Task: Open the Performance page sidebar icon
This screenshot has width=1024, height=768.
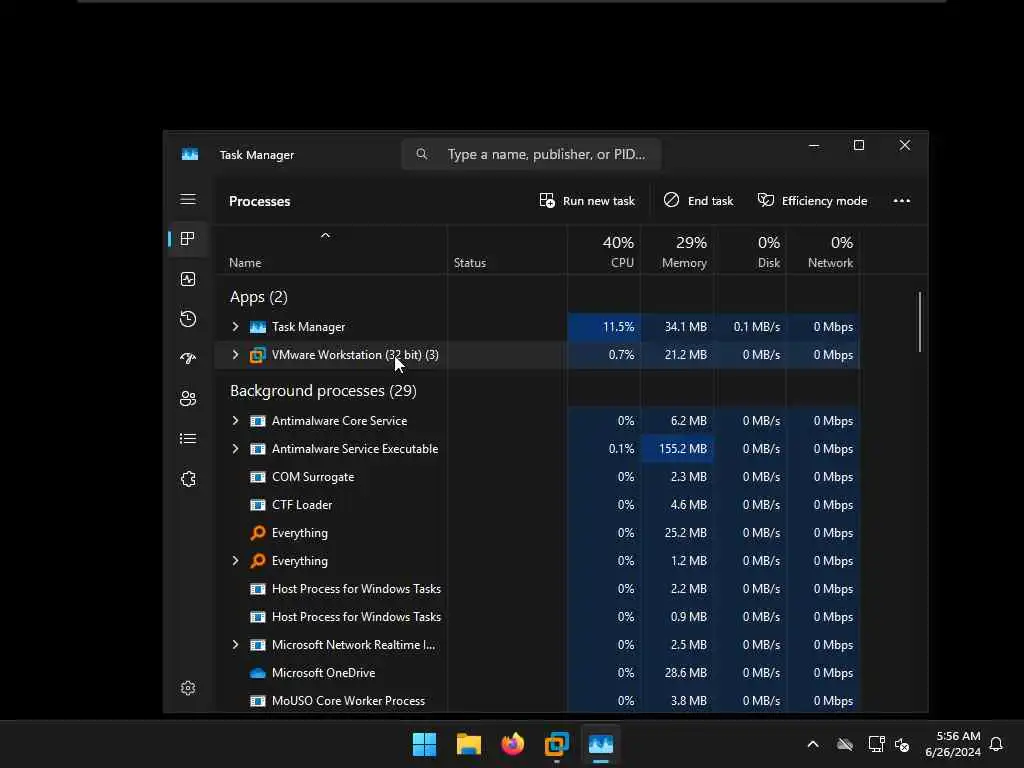Action: click(188, 280)
